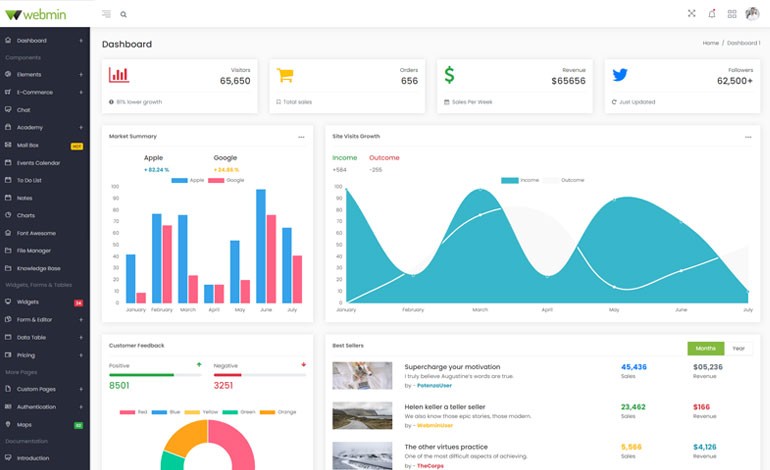Toggle the Google series in bar chart legend
This screenshot has width=770, height=470.
pos(226,180)
